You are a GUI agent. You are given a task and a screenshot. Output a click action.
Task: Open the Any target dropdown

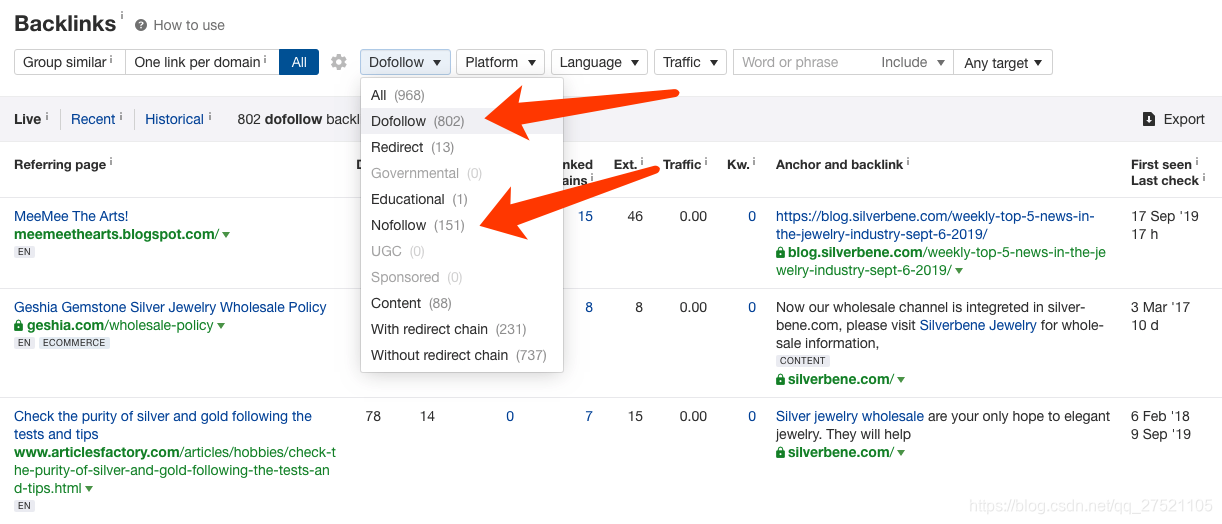pos(1002,62)
